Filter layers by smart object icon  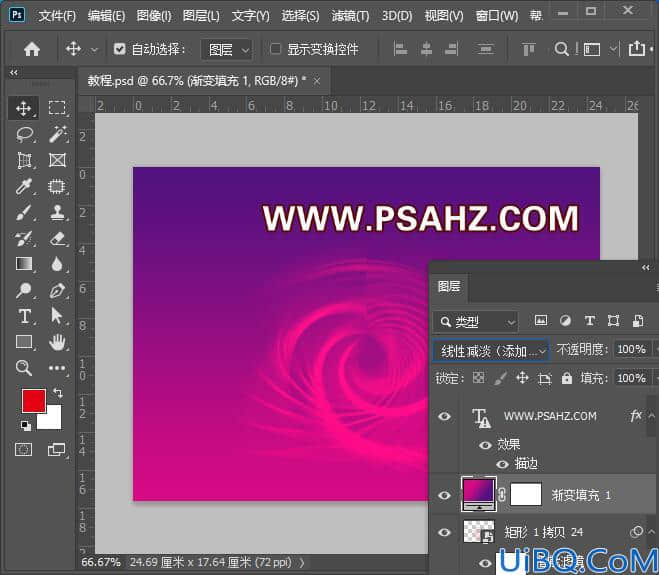(x=638, y=321)
